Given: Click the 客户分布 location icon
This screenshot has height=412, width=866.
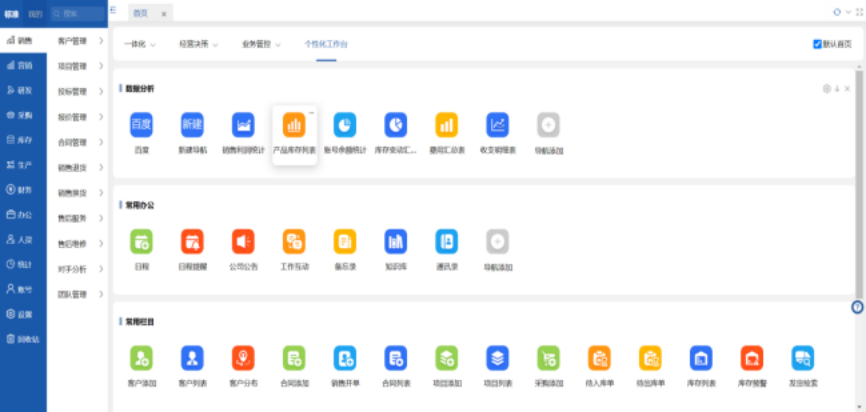Looking at the screenshot, I should pos(243,357).
